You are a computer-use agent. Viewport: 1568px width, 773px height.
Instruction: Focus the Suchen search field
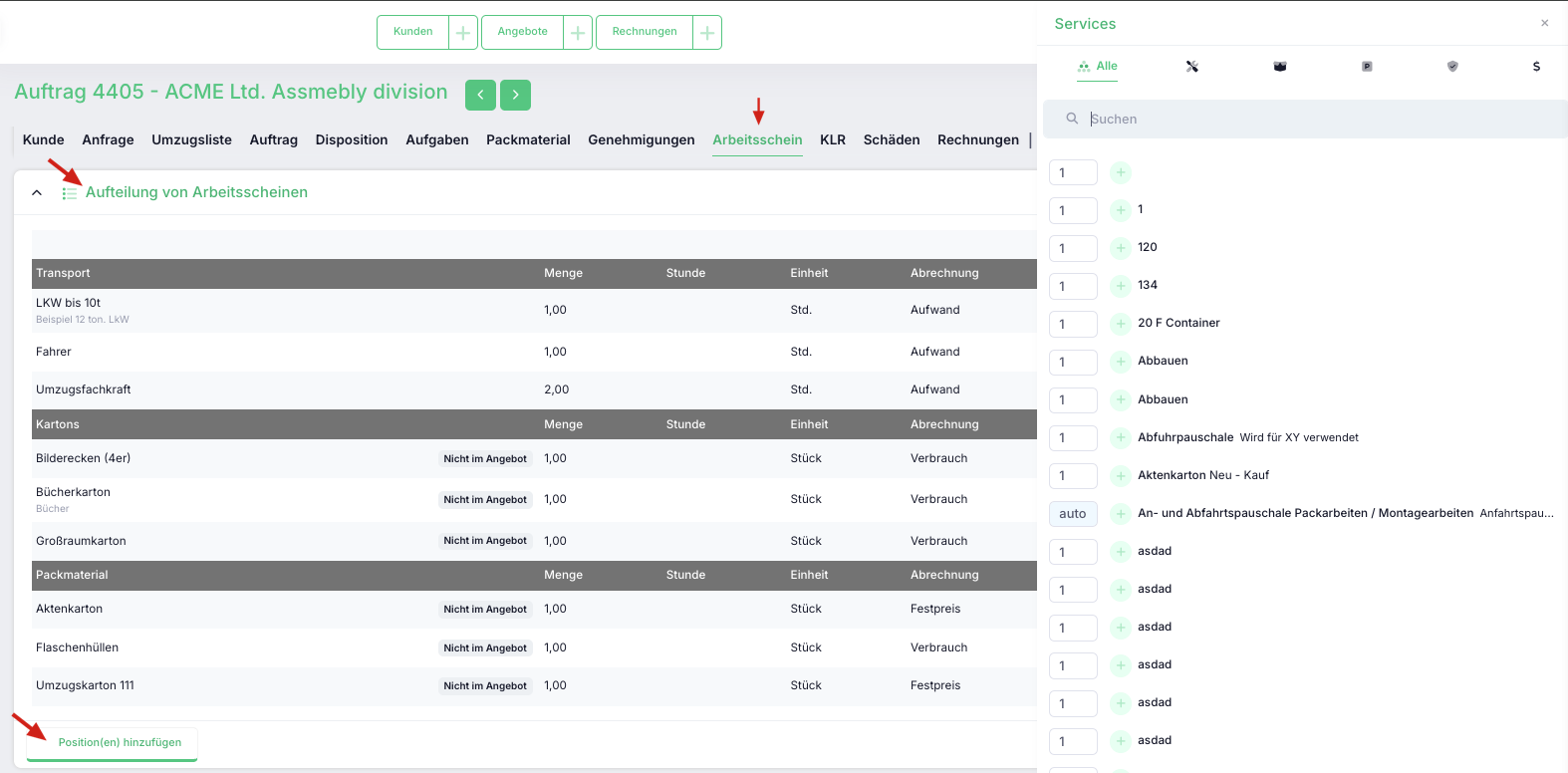point(1305,119)
